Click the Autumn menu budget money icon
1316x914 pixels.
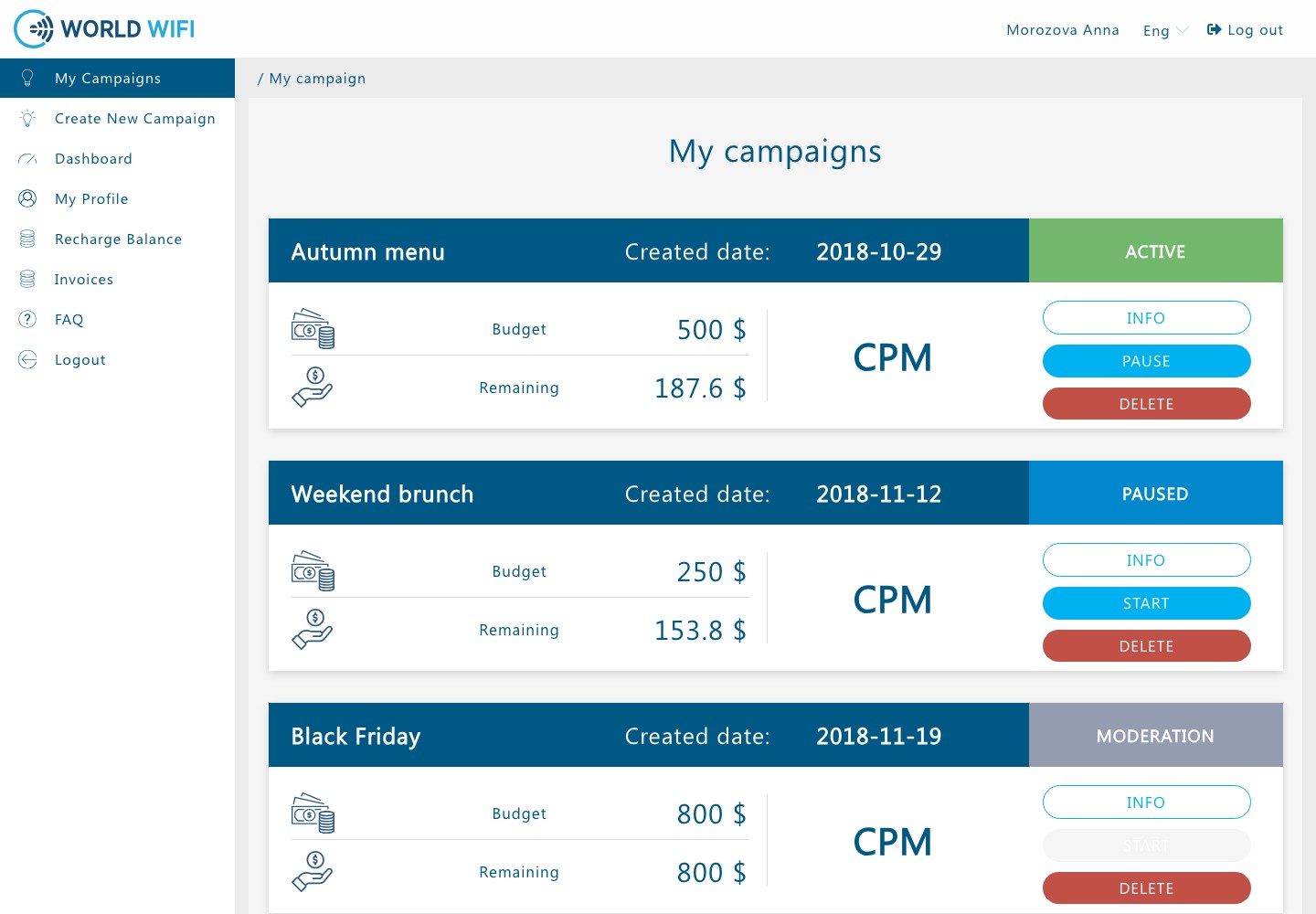pos(313,329)
